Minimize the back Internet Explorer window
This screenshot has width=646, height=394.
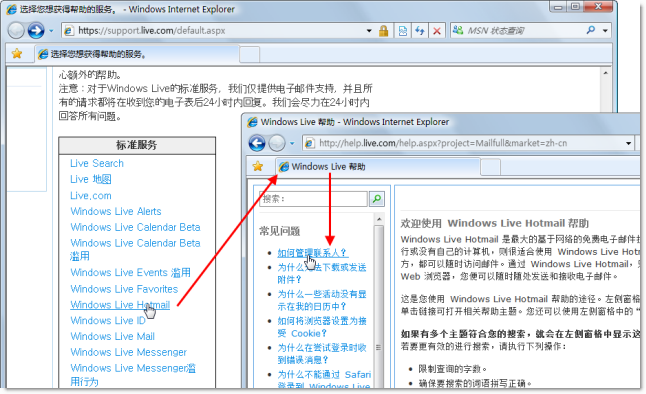[558, 7]
